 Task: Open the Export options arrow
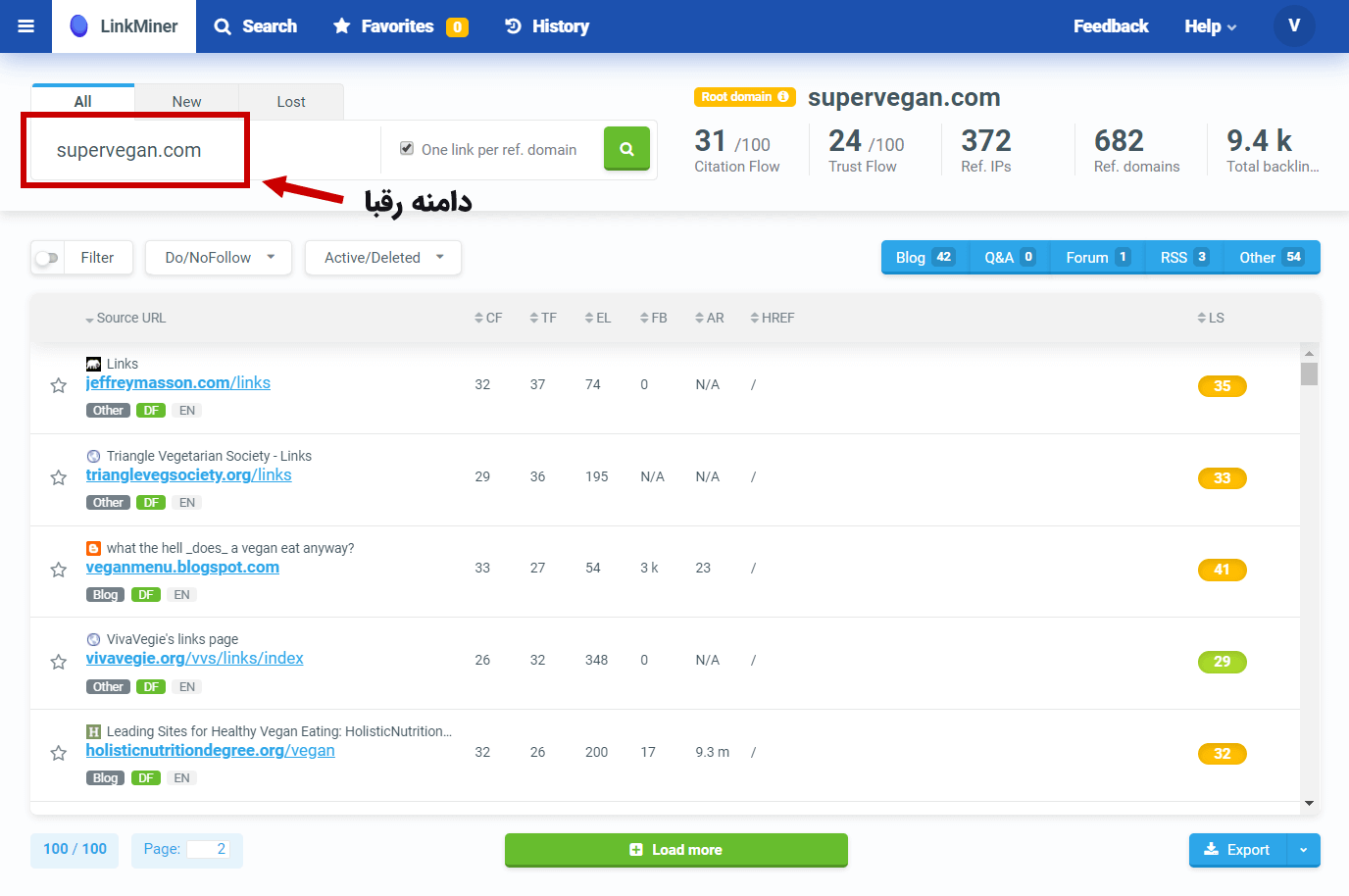pos(1303,850)
